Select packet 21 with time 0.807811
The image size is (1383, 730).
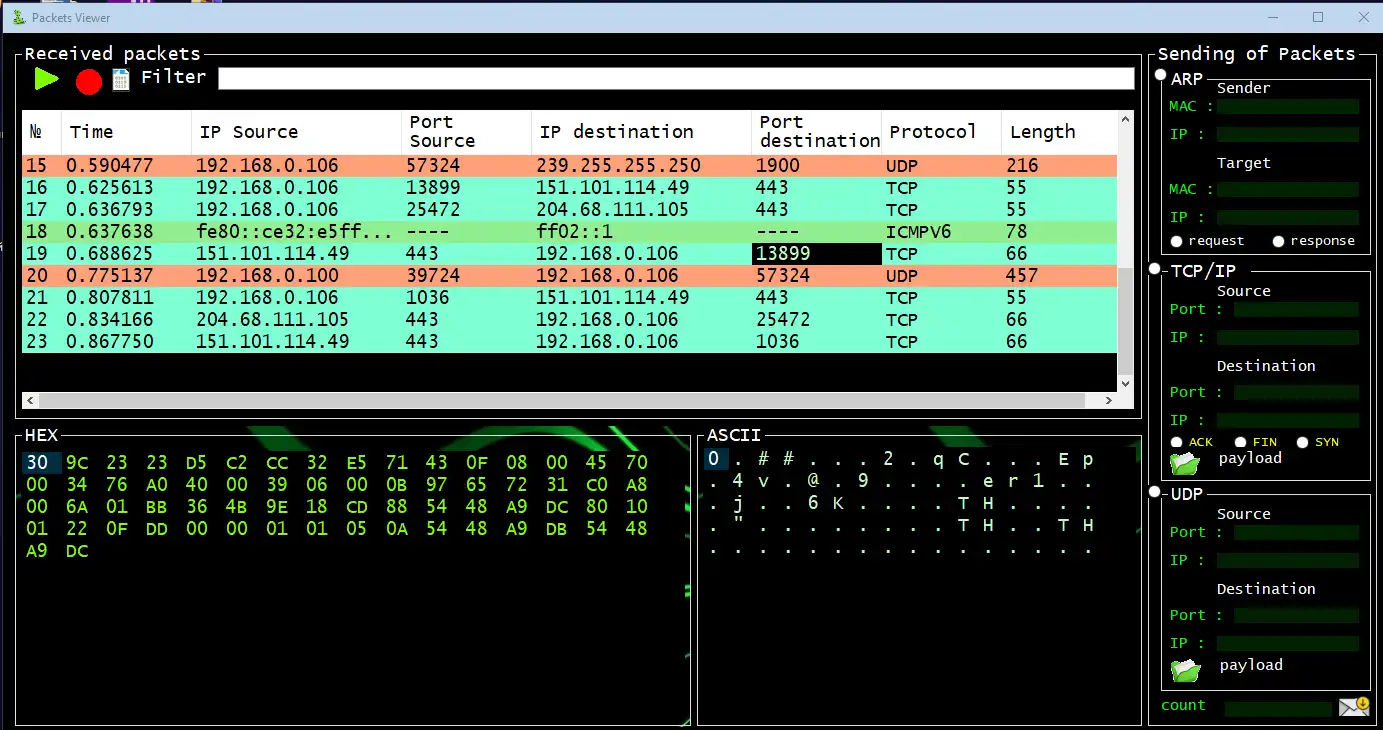click(569, 298)
